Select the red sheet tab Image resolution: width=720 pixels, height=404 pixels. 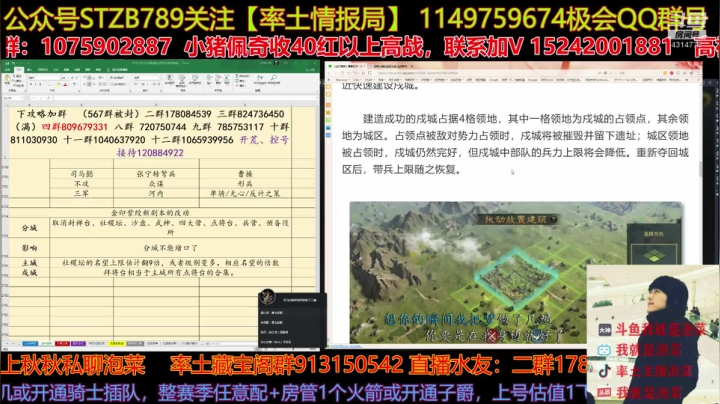(62, 343)
